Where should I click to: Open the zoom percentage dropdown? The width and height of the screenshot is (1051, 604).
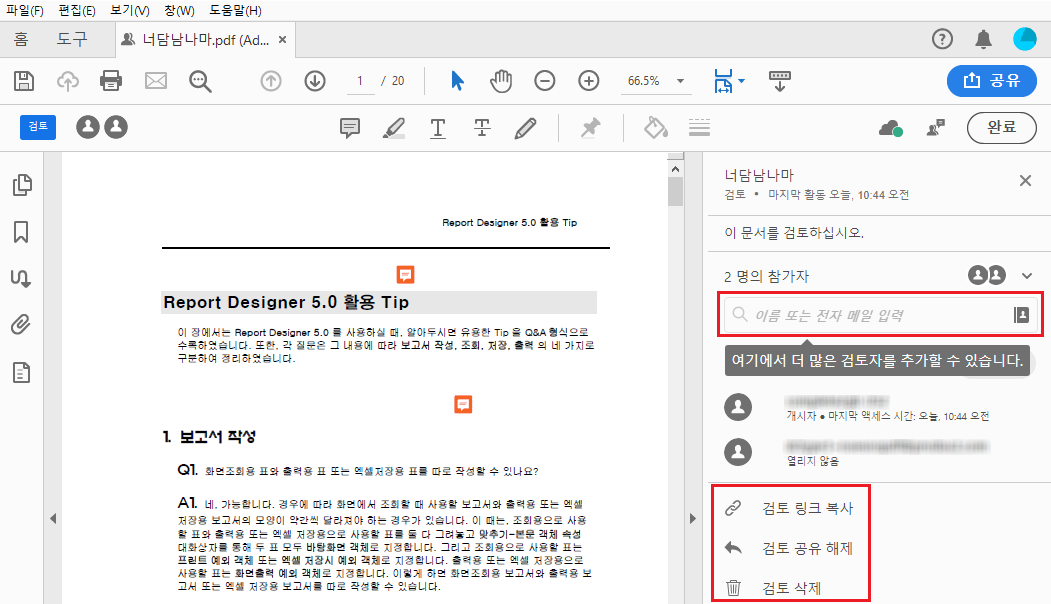click(x=680, y=81)
